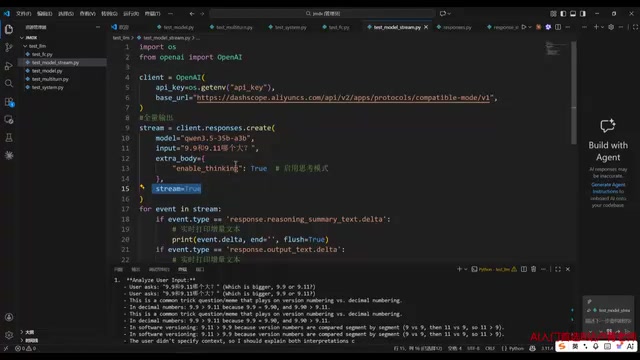
Task: Click the orange extension icon in editor toolbar
Action: tap(538, 27)
